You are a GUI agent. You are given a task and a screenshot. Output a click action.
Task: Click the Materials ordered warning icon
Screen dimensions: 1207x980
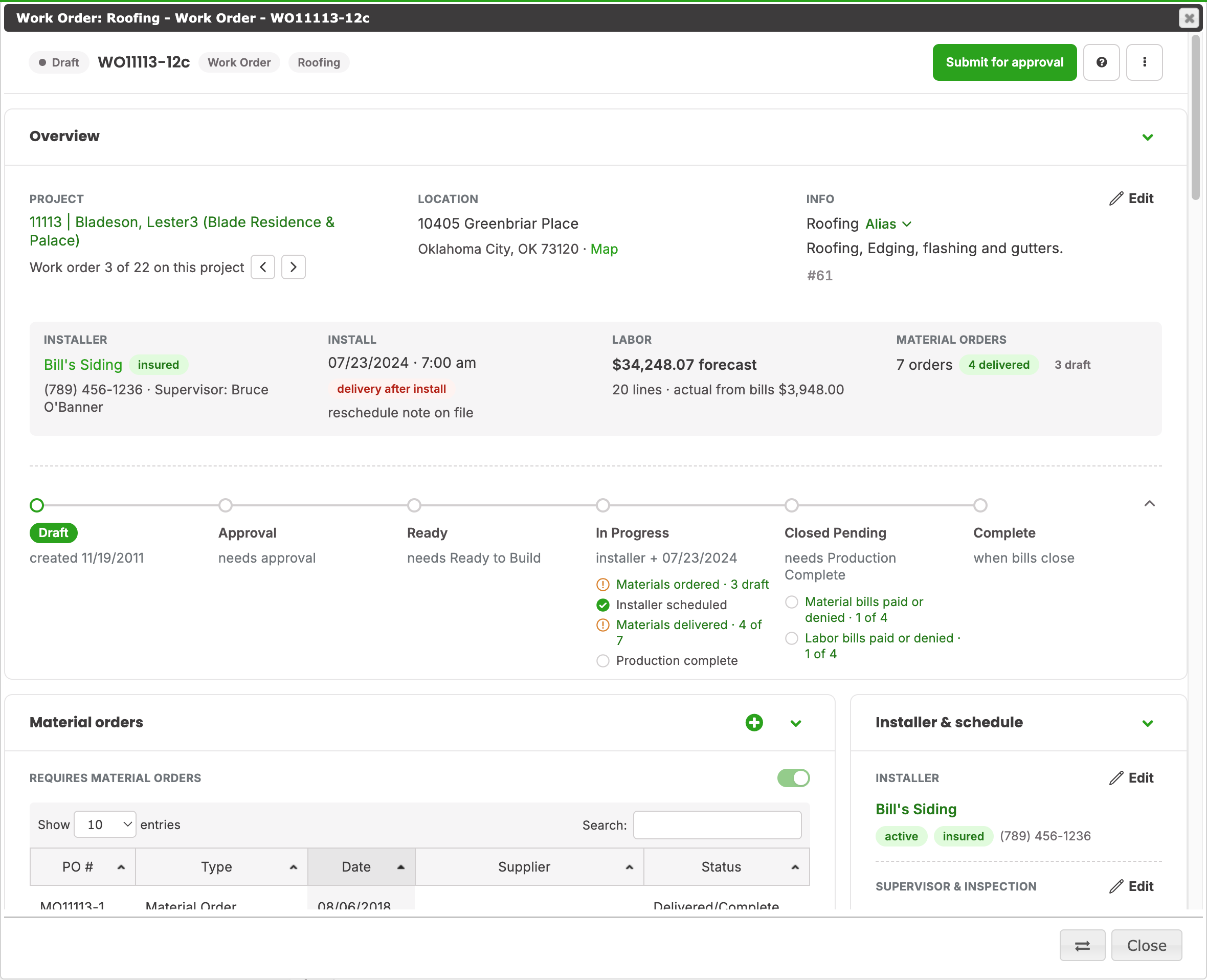[602, 584]
